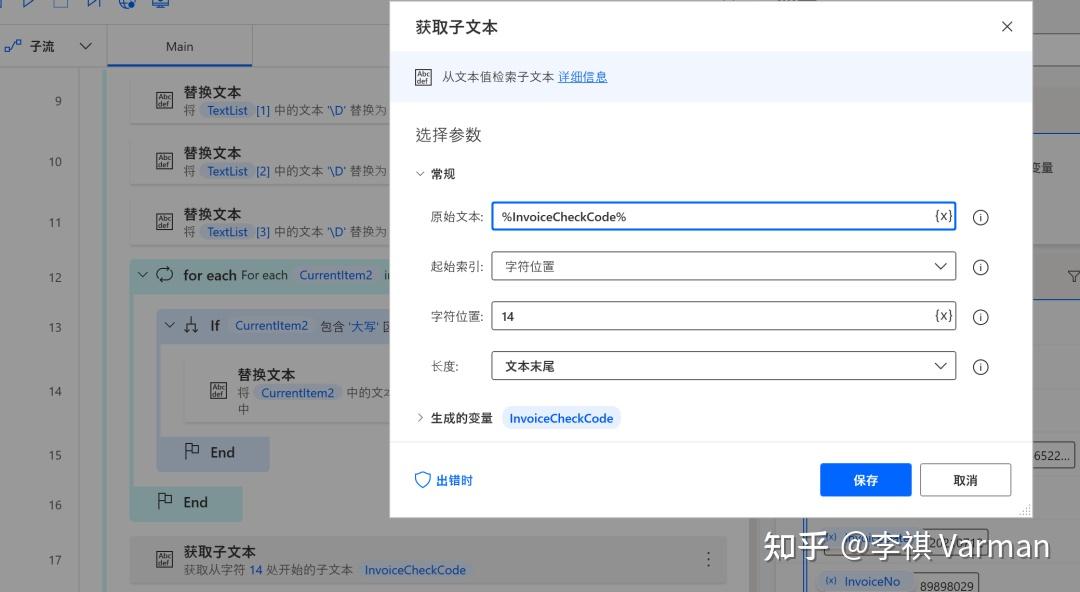Click the 出错时 error handling shield icon
Screen dimensions: 1080x592
422,479
